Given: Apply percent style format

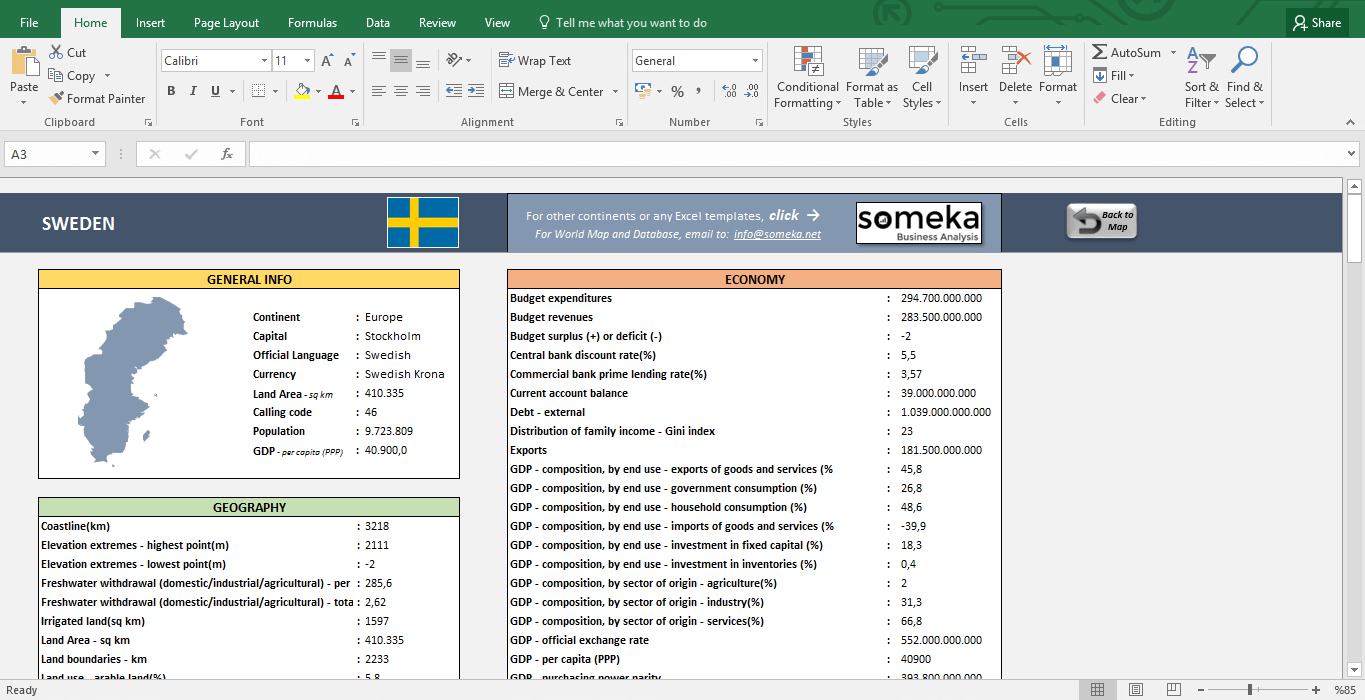Looking at the screenshot, I should [677, 91].
